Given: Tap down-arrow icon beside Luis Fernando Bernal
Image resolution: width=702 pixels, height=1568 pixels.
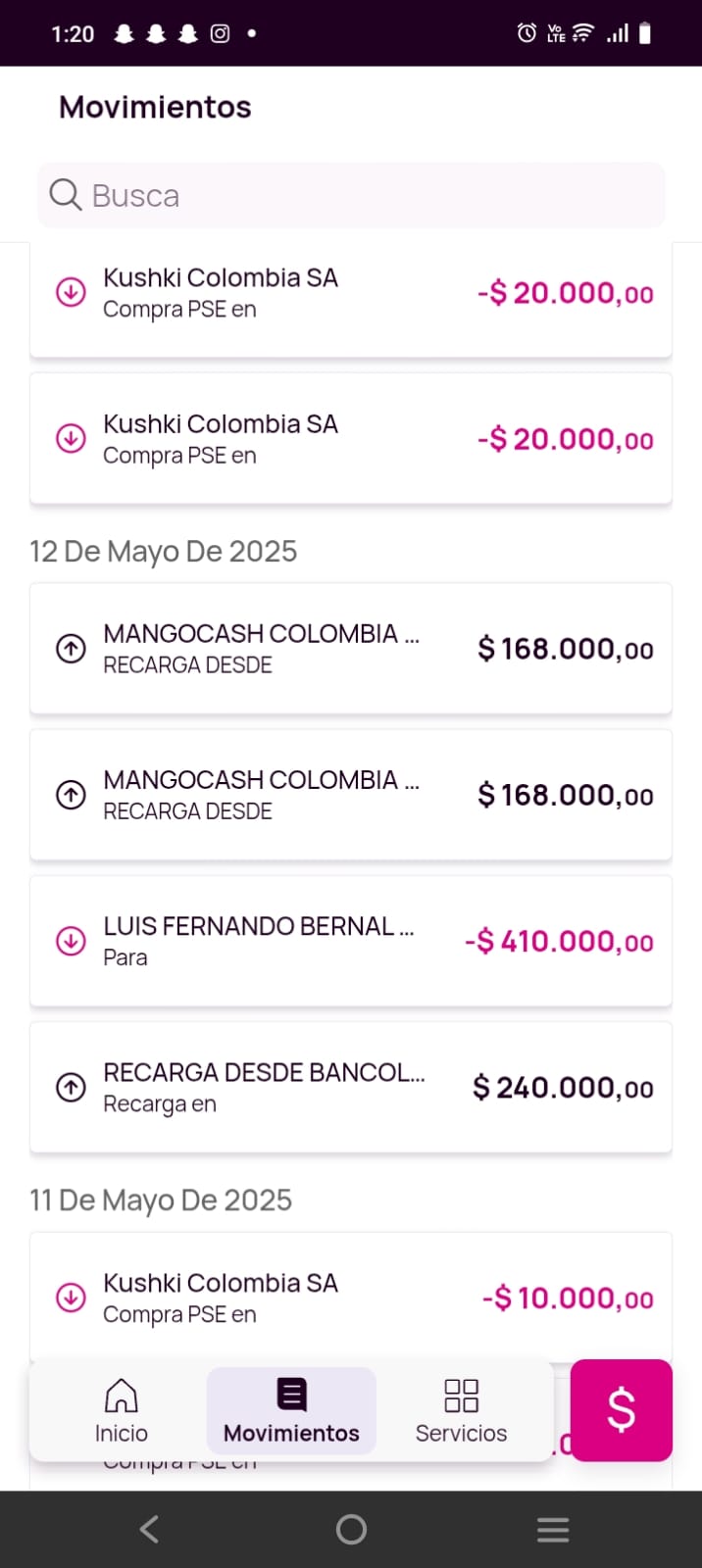Looking at the screenshot, I should click(x=71, y=941).
